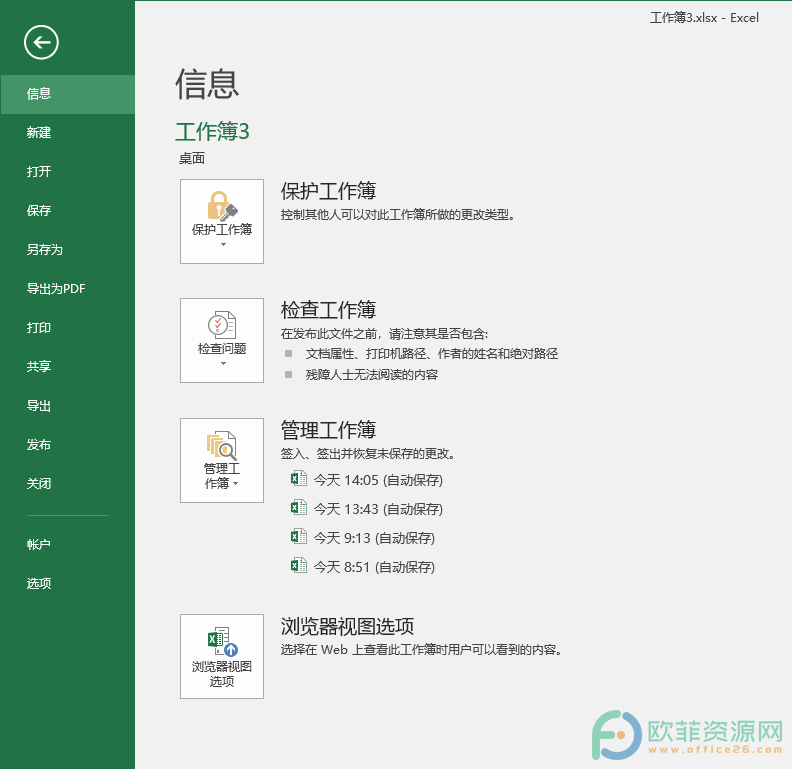This screenshot has width=792, height=769.
Task: Expand the 检查问题 dropdown arrow
Action: (223, 364)
